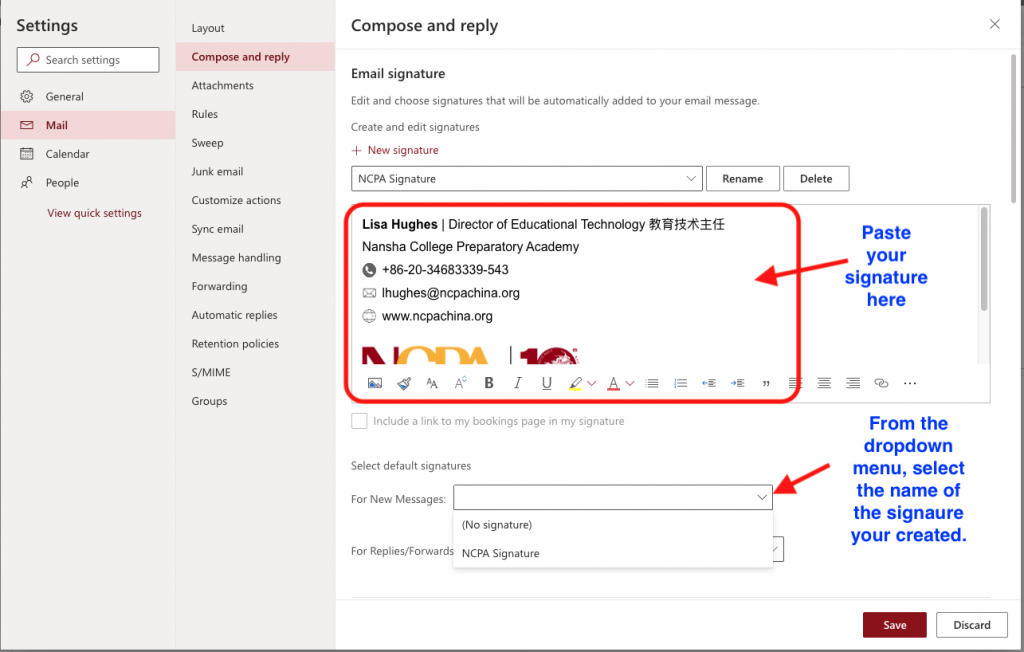Image resolution: width=1024 pixels, height=652 pixels.
Task: Insert a bulleted list in signature
Action: point(652,383)
